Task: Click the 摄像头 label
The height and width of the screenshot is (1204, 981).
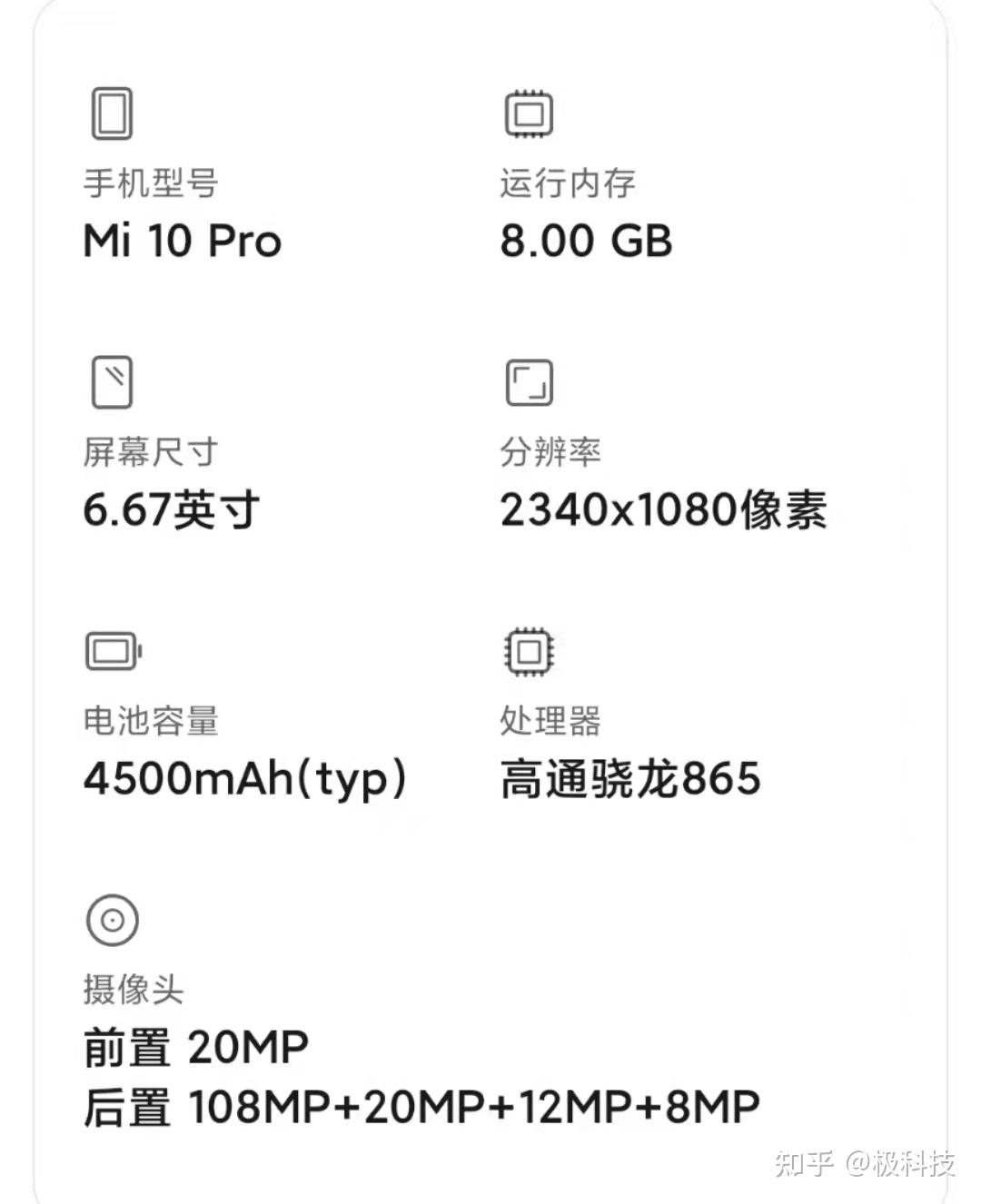Action: 134,989
